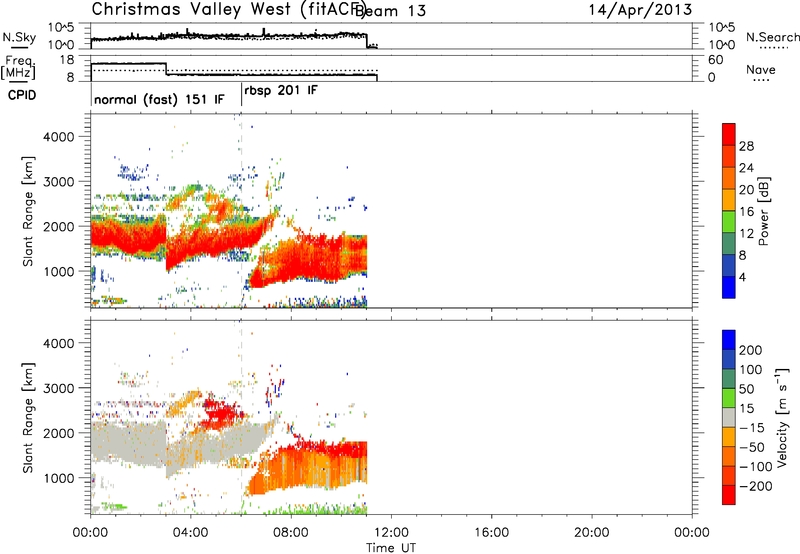
Task: Click the power panel Slant Range [km] label
Action: click(x=28, y=211)
